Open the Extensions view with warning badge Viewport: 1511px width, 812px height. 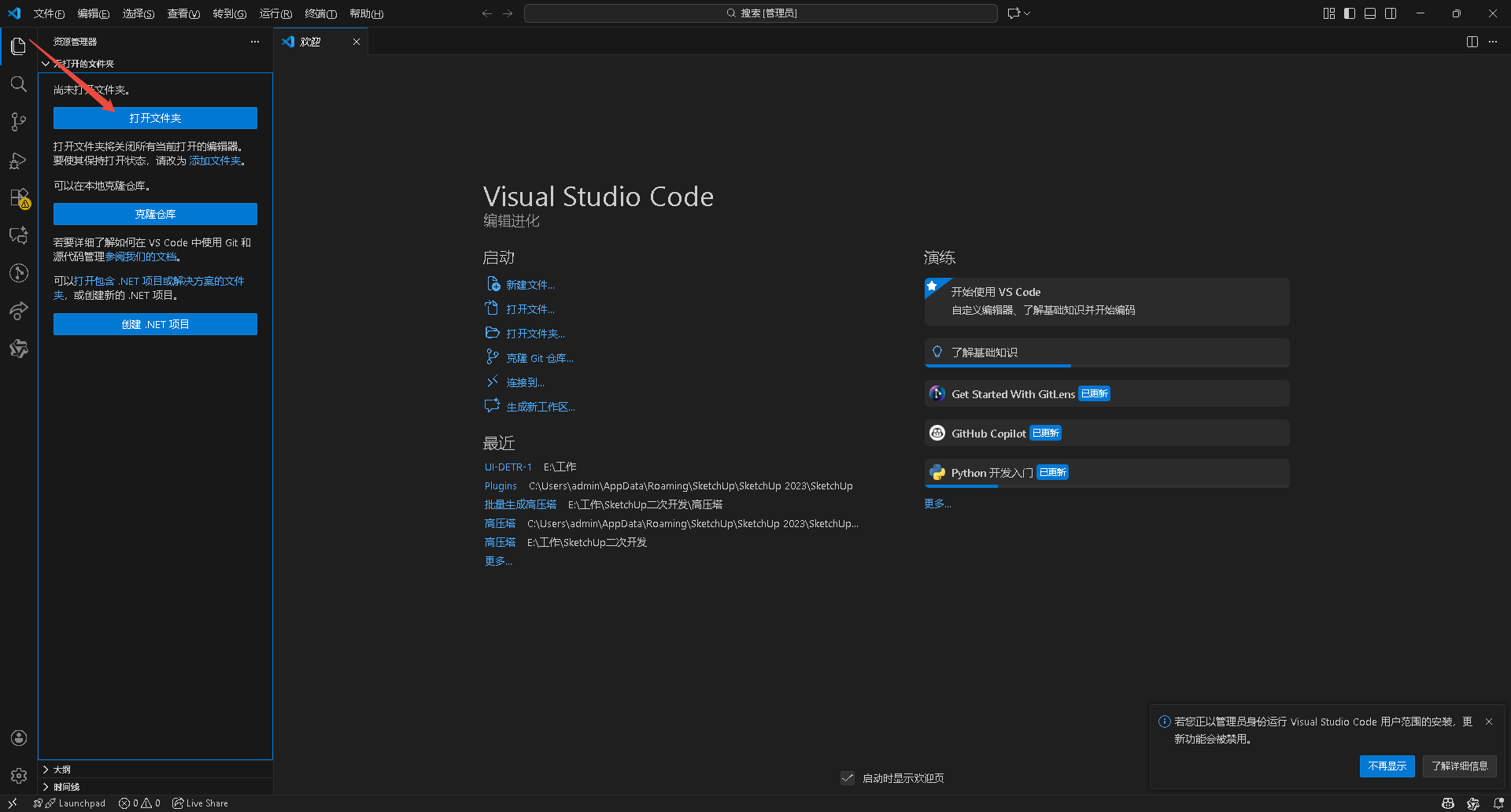coord(19,197)
